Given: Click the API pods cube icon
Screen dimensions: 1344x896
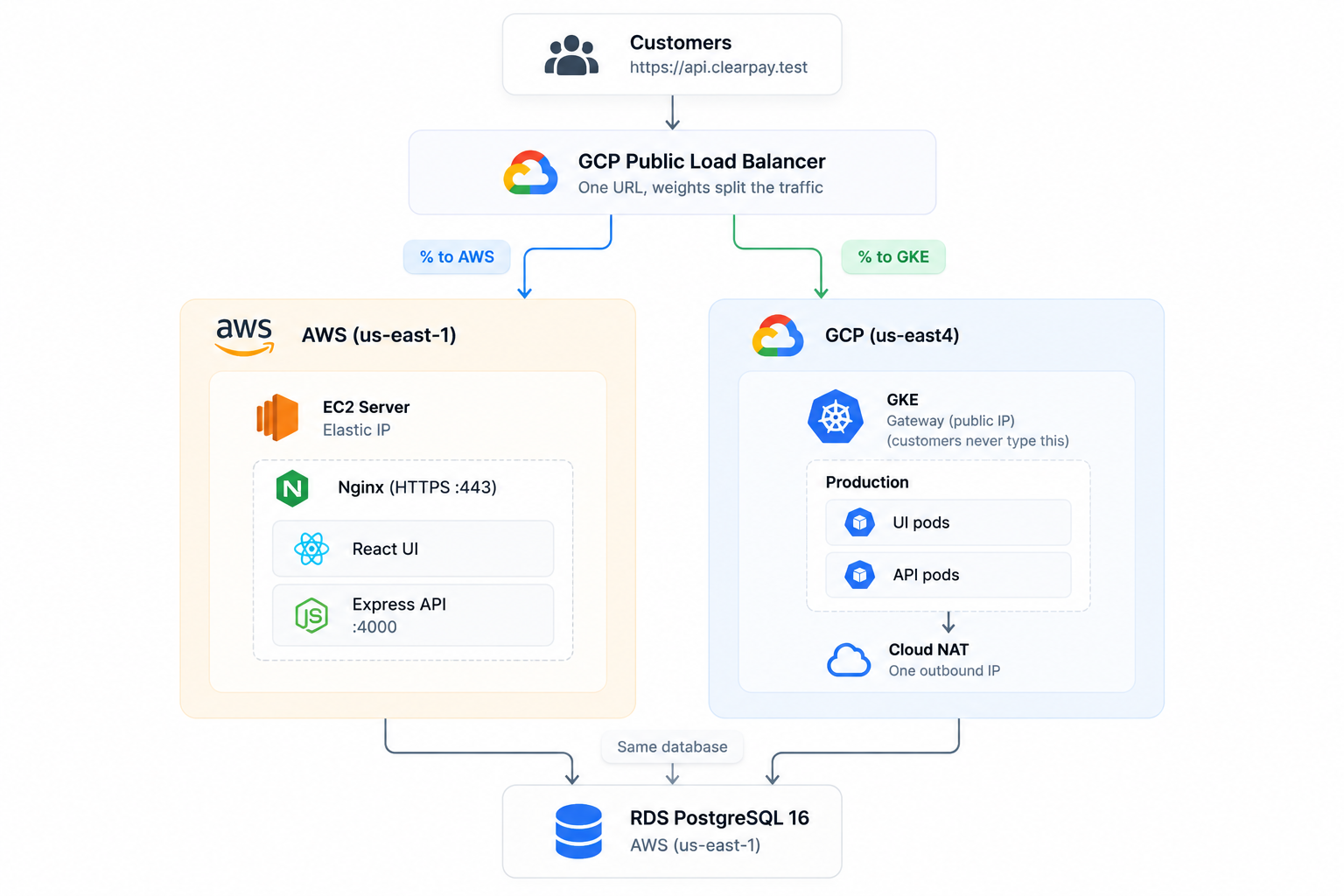Looking at the screenshot, I should pos(859,575).
